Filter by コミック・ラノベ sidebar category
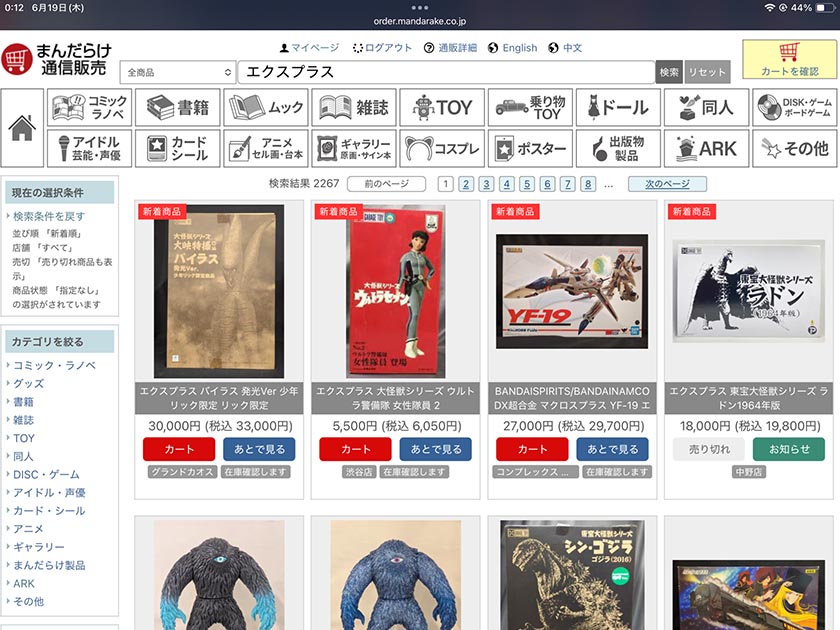 (55, 365)
